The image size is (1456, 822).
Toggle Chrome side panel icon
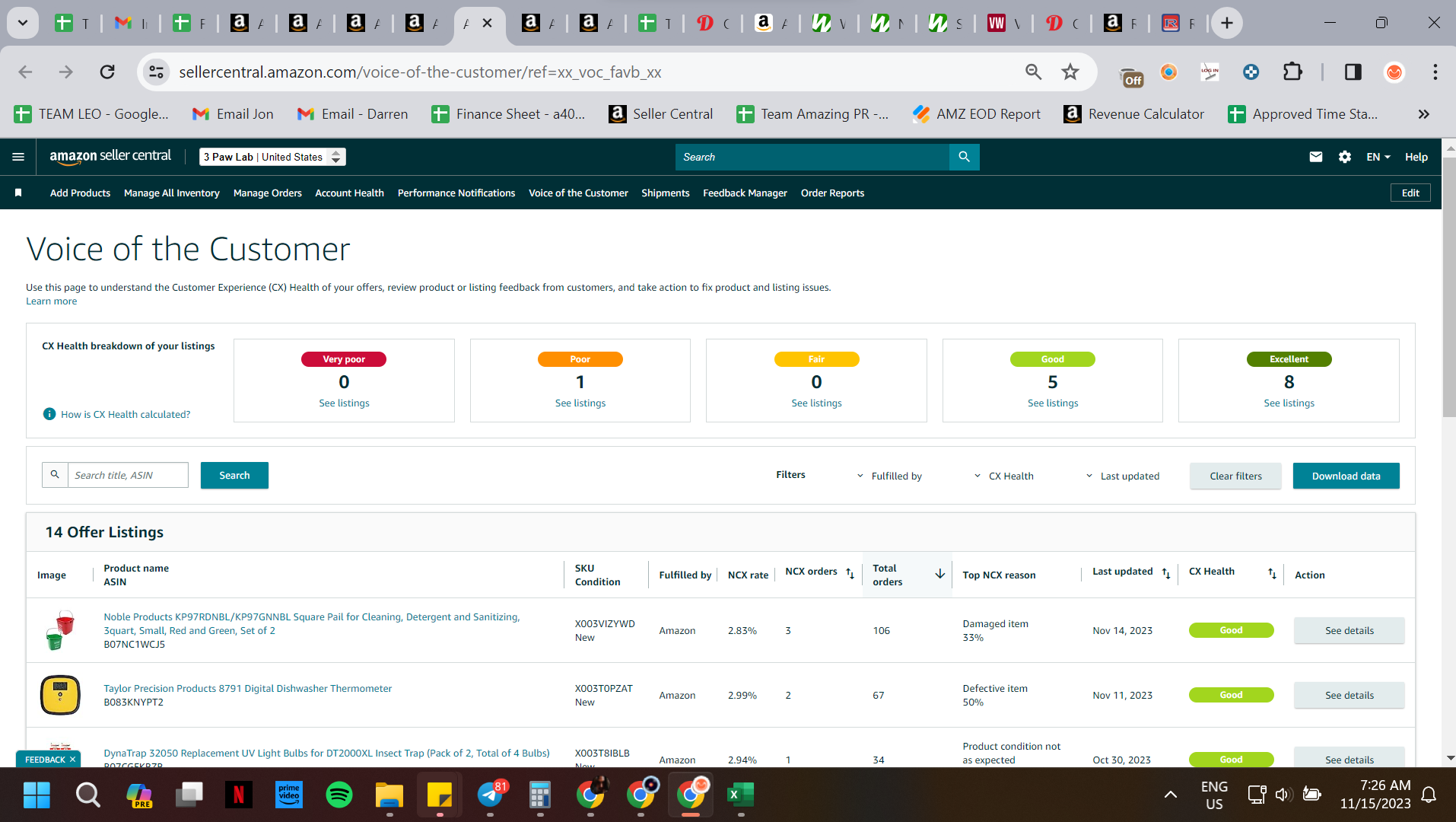pos(1353,72)
